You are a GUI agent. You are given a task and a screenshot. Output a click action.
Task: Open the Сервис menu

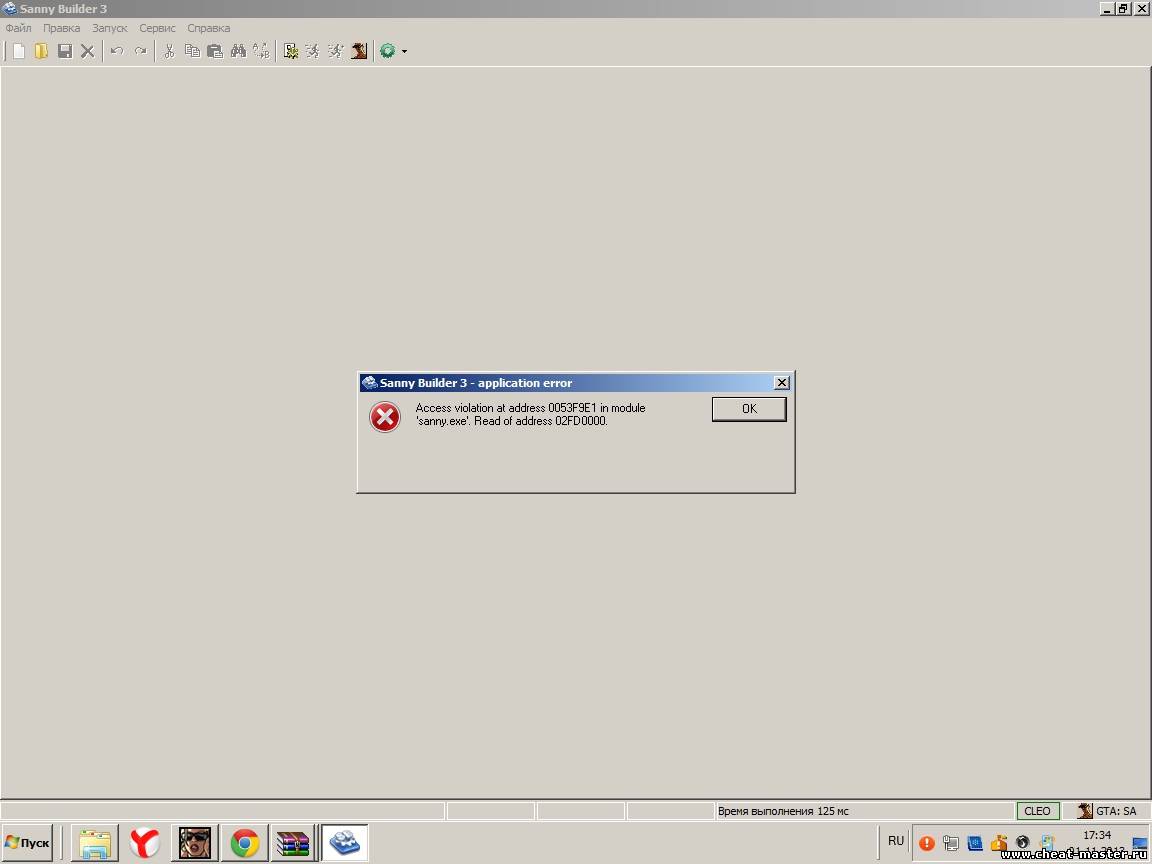pyautogui.click(x=157, y=28)
